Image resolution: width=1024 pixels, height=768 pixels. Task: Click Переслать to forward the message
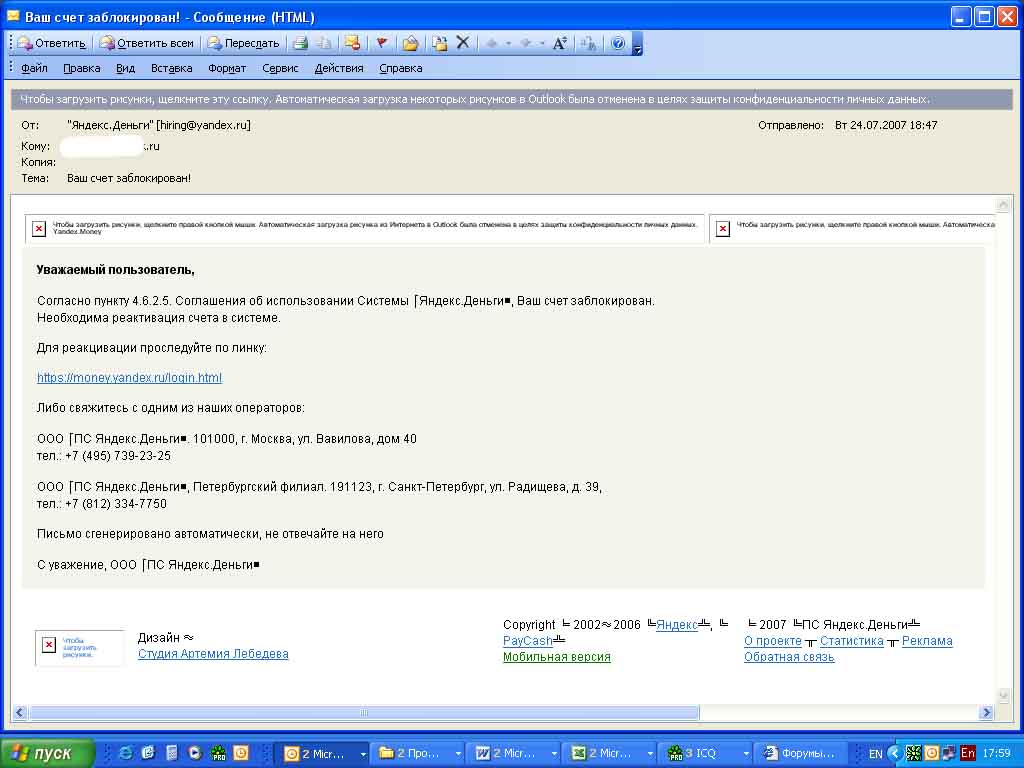tap(243, 43)
